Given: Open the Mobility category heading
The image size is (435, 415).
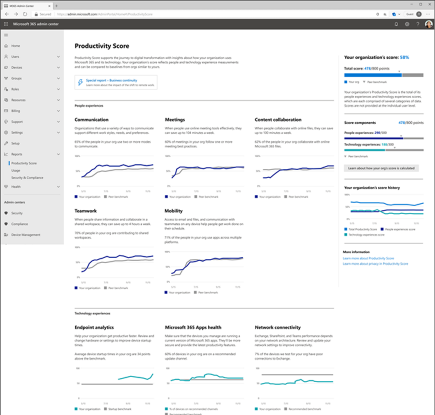Looking at the screenshot, I should (x=174, y=211).
